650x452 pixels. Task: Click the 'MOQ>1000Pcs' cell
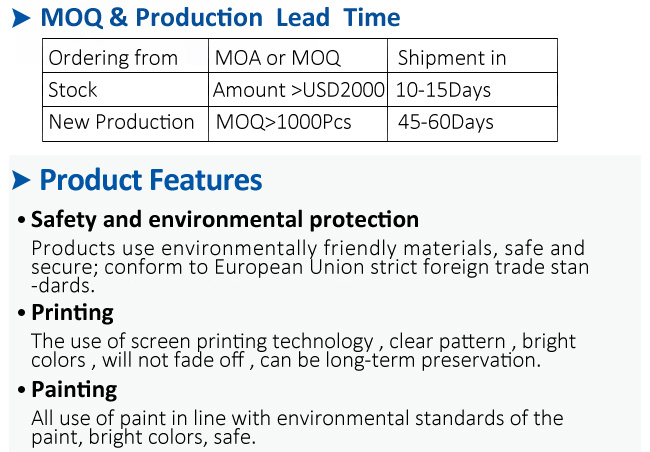[x=298, y=124]
